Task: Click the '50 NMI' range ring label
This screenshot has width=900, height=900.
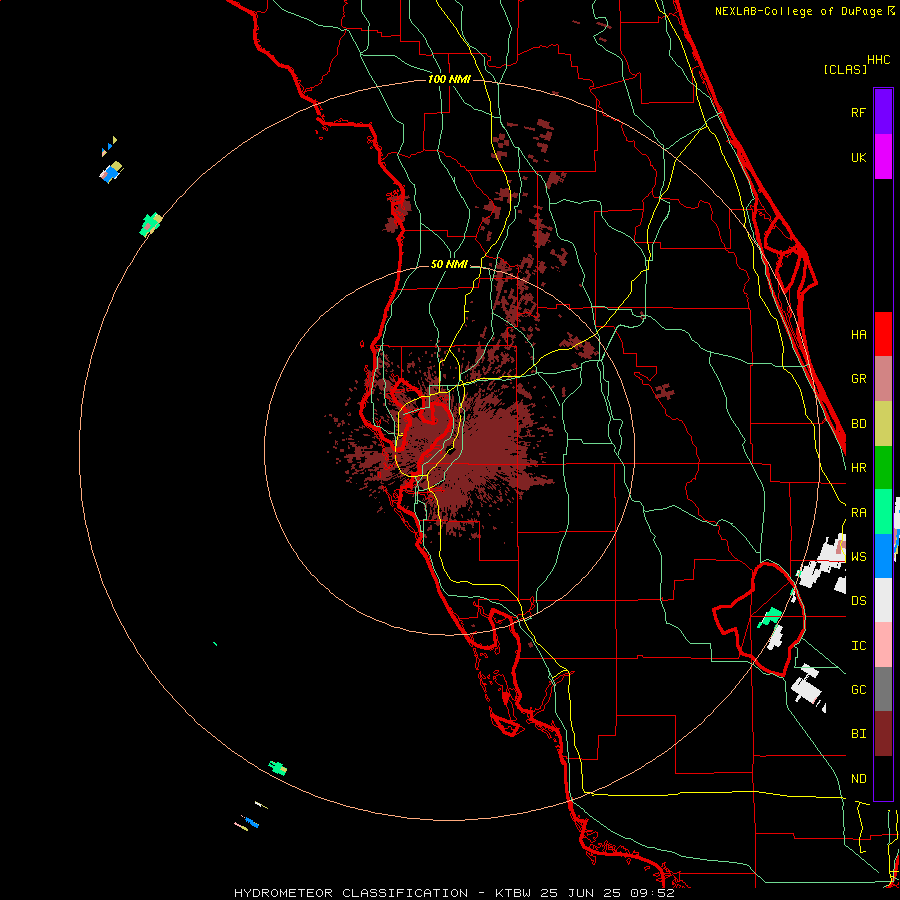Action: (449, 264)
